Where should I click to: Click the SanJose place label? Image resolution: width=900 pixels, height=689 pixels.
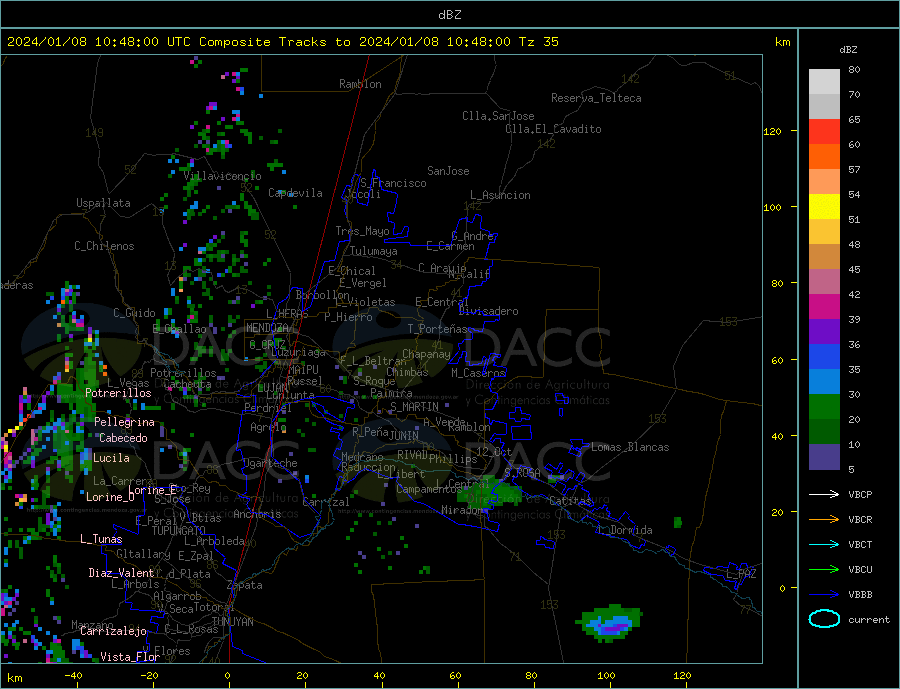click(x=448, y=171)
